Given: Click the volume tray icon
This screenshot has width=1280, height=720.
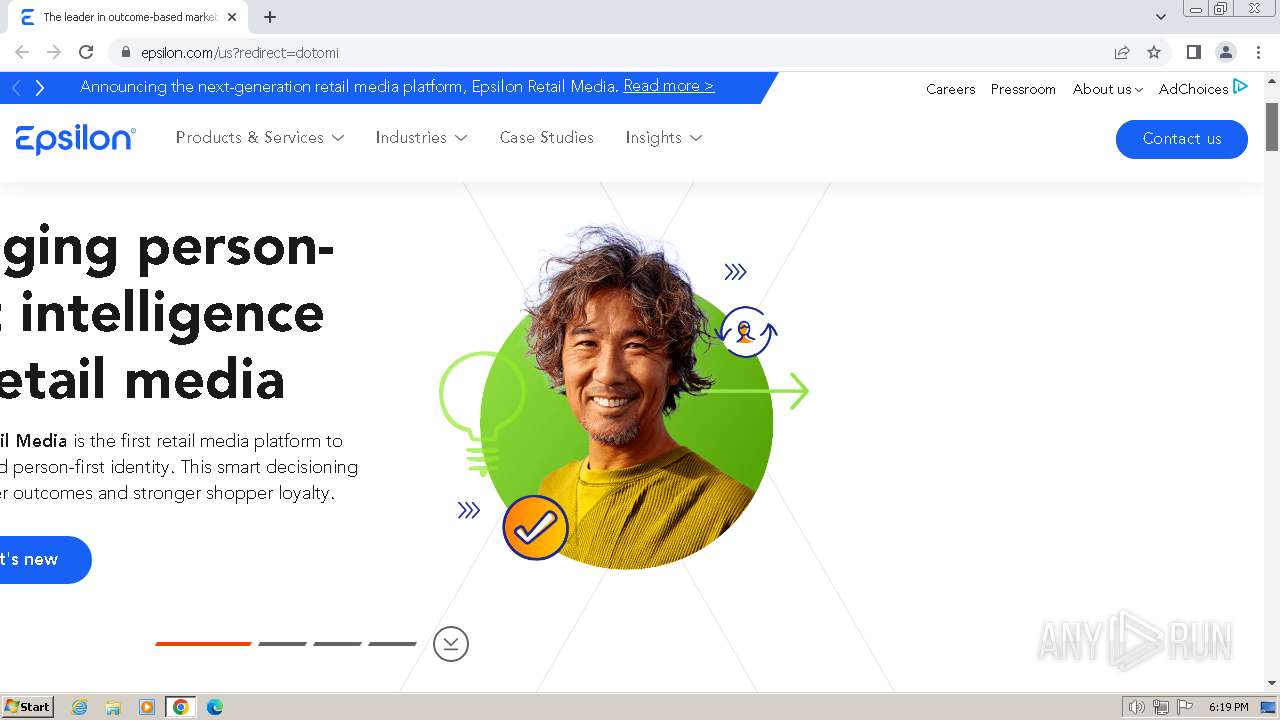Looking at the screenshot, I should [x=1137, y=707].
